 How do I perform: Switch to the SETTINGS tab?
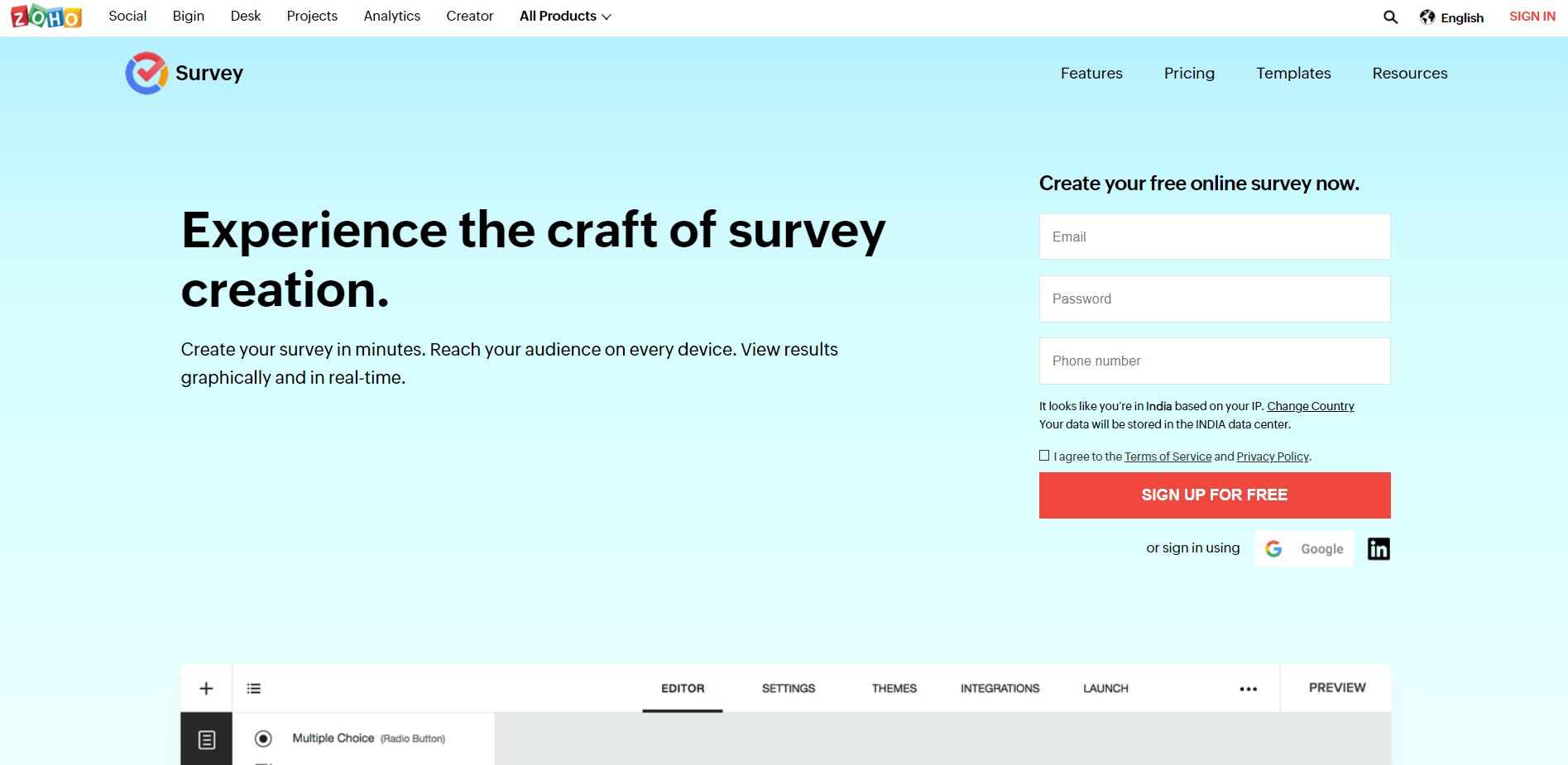[x=788, y=687]
